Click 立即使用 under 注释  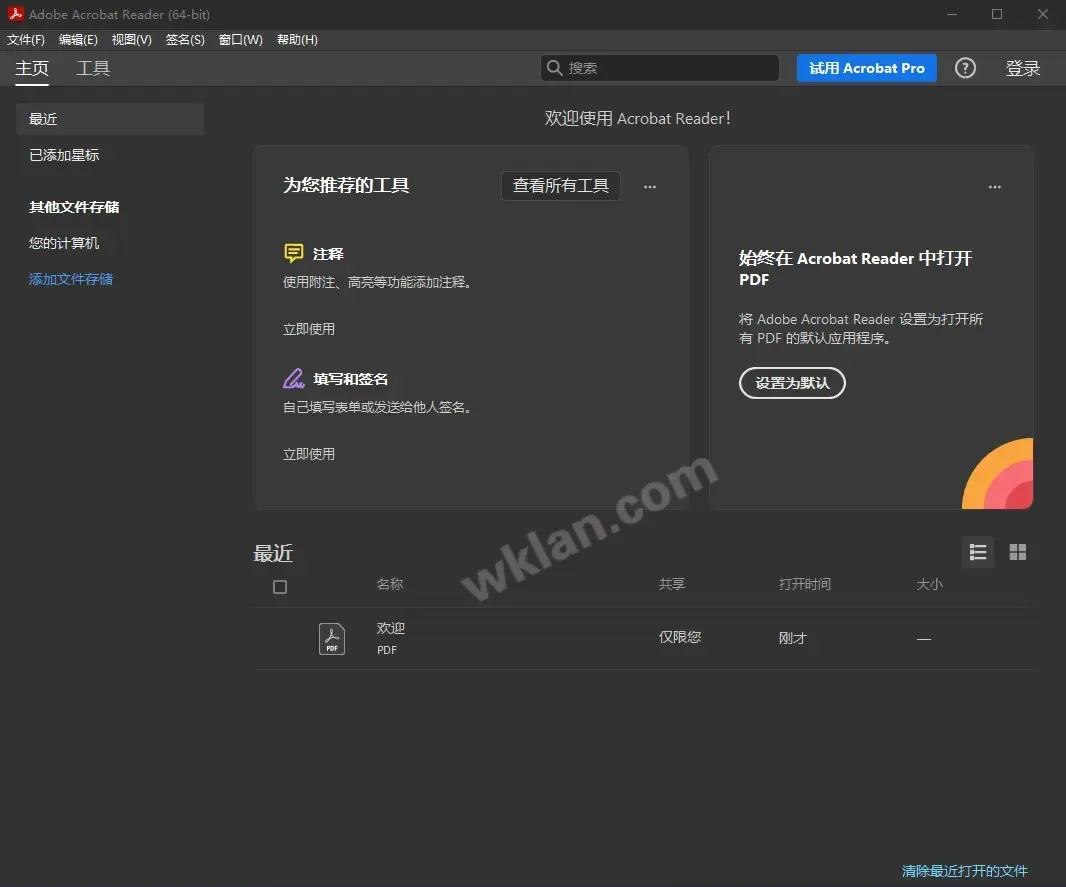coord(309,329)
